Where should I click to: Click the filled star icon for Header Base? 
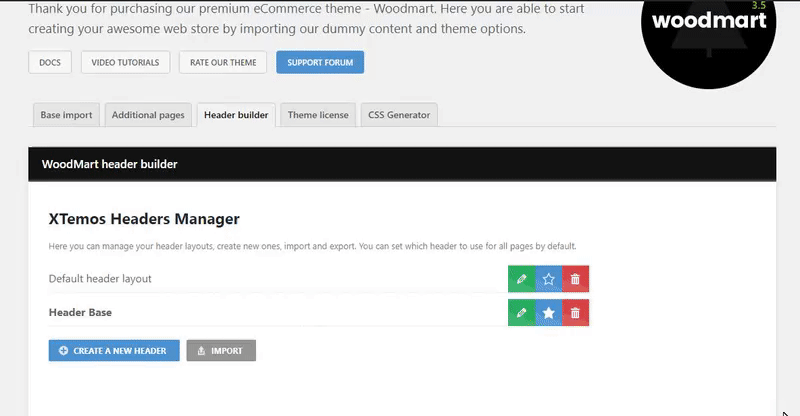548,312
